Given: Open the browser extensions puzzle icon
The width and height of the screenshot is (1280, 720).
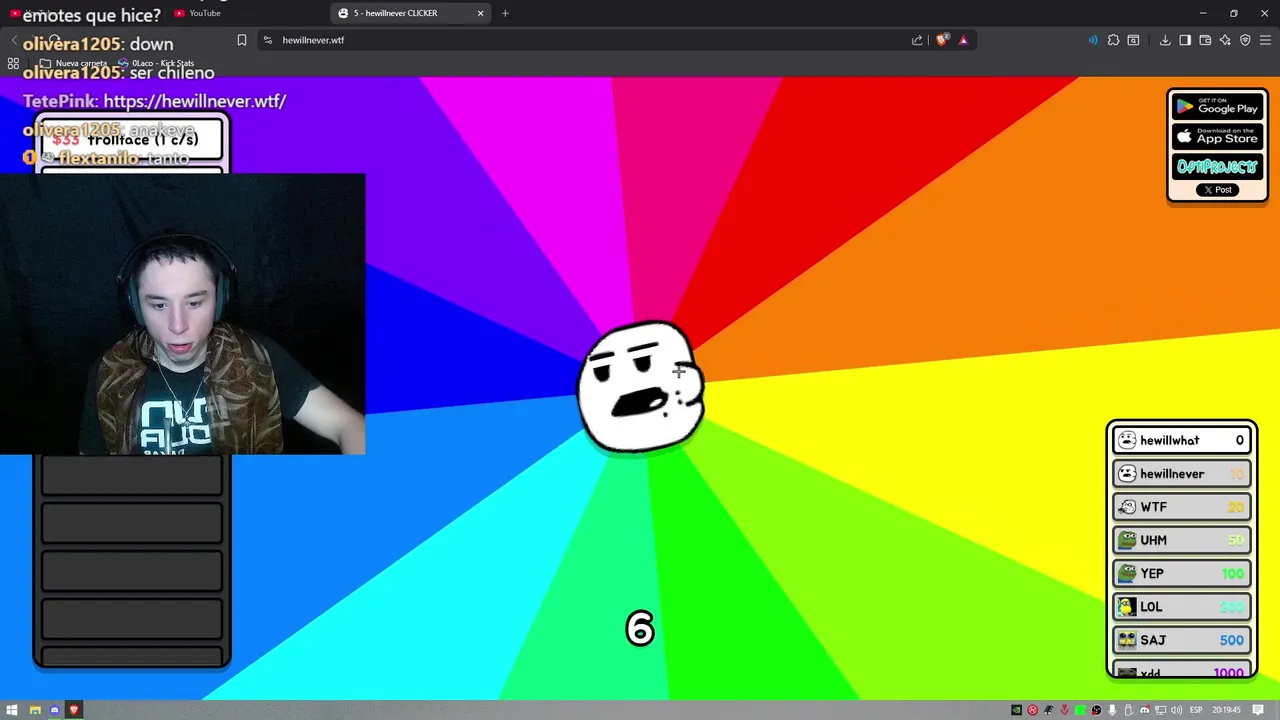Looking at the screenshot, I should [x=1113, y=40].
